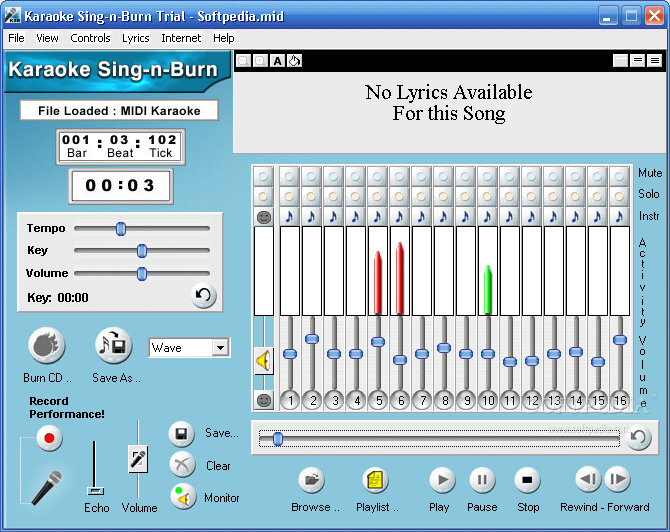This screenshot has width=670, height=532.
Task: Click the Echo slider handle
Action: click(95, 491)
